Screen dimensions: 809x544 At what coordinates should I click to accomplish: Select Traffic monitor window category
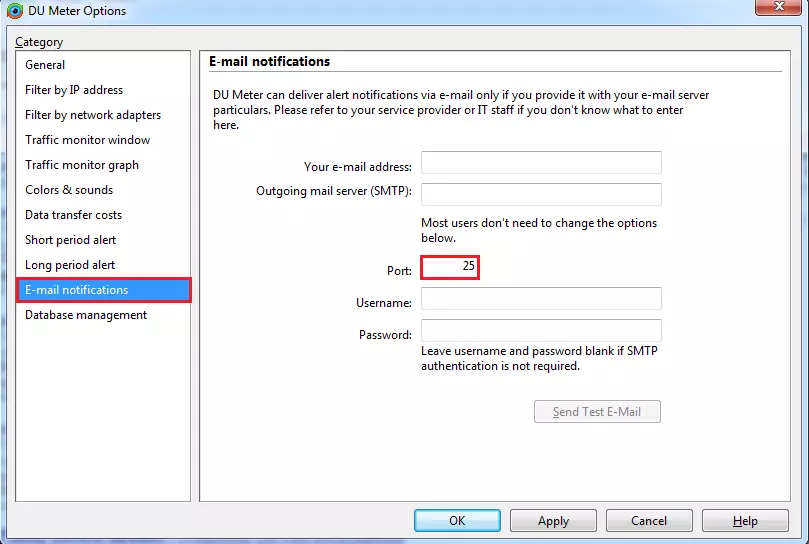[x=103, y=140]
